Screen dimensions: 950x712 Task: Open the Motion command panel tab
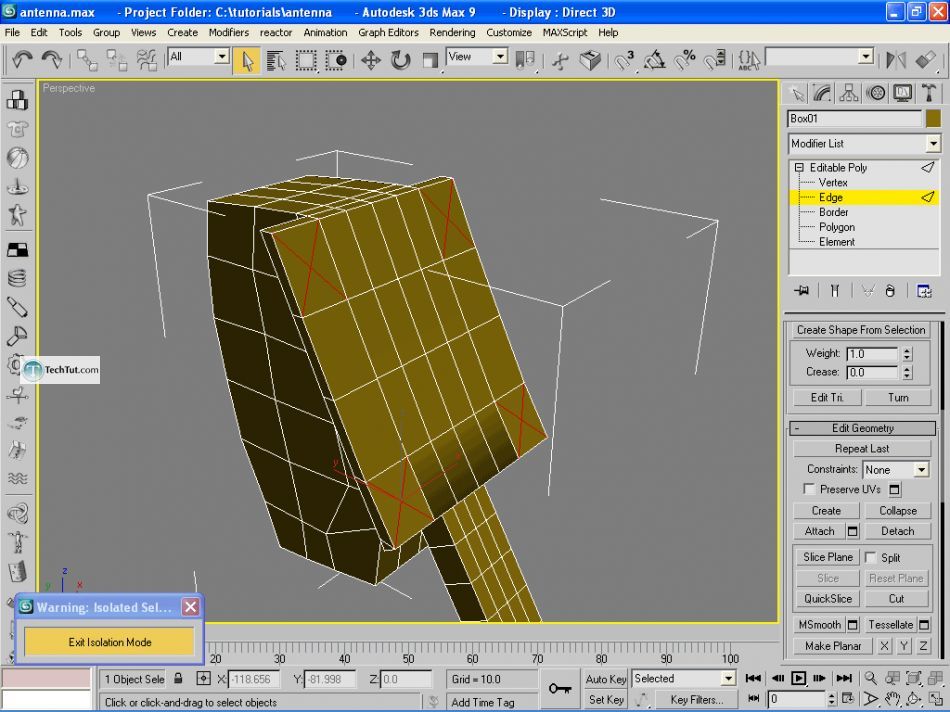click(x=875, y=93)
